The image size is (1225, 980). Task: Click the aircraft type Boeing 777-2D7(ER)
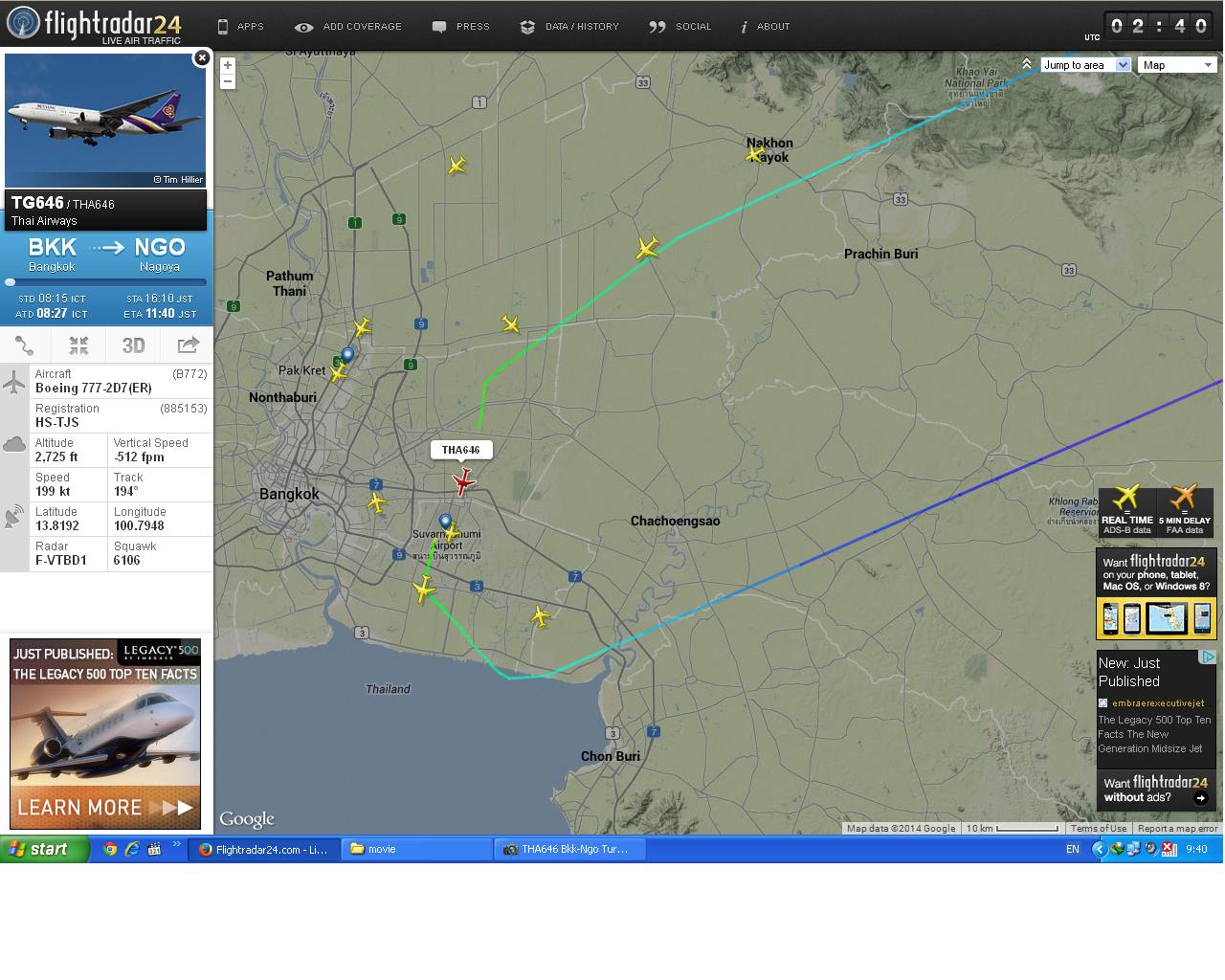click(94, 389)
